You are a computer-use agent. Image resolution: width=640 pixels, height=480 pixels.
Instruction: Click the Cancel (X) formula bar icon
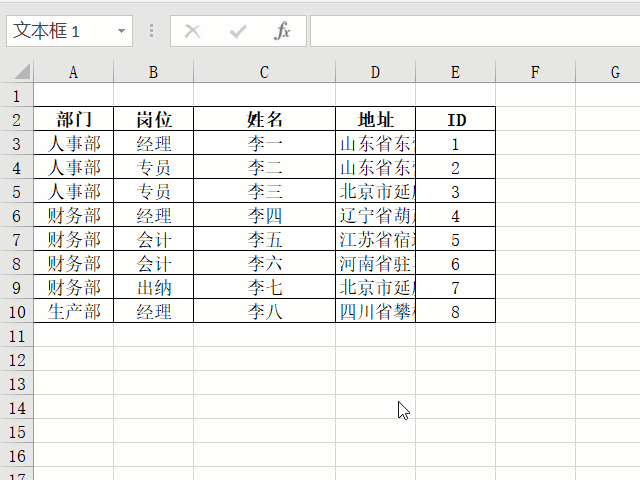click(192, 31)
